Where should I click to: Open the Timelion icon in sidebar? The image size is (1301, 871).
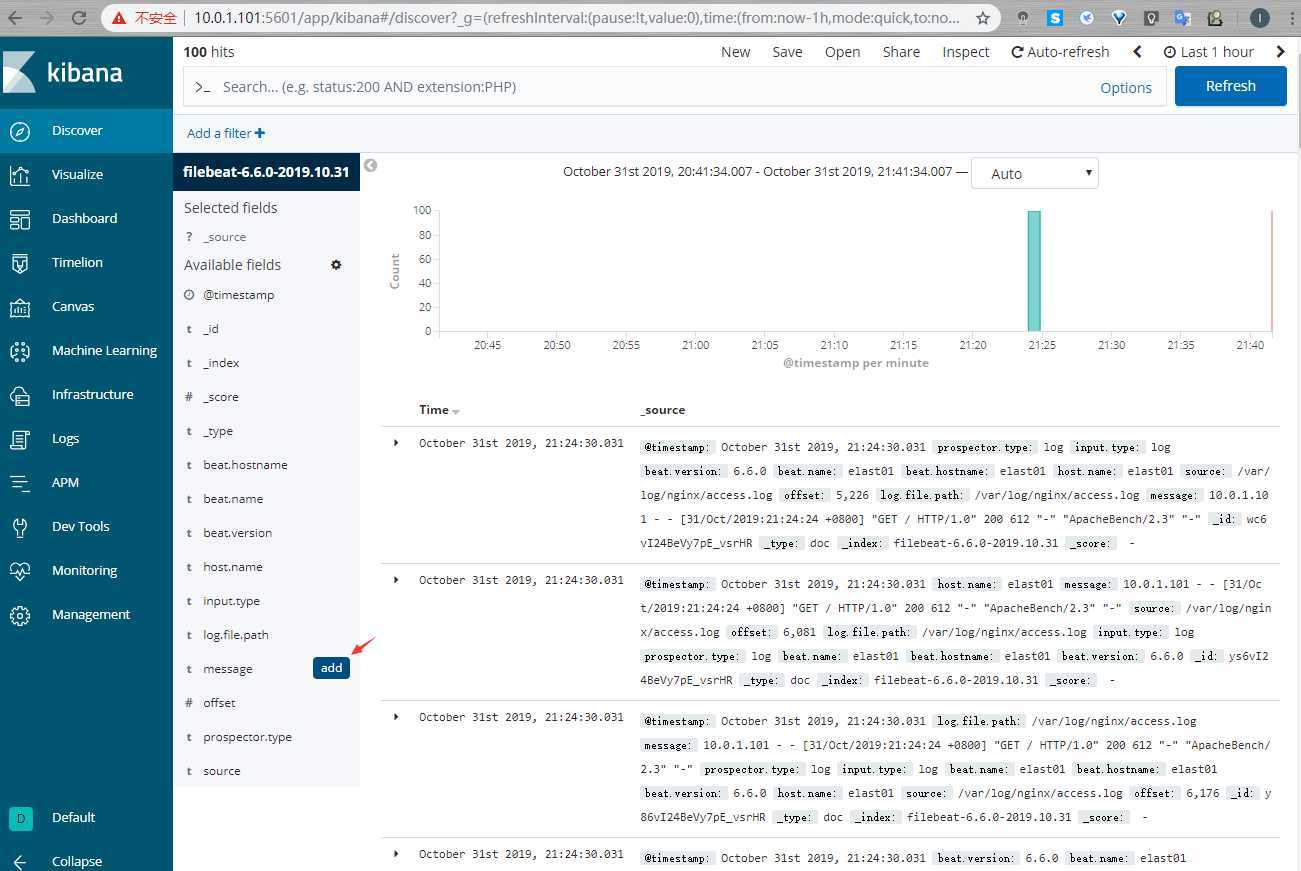coord(20,263)
